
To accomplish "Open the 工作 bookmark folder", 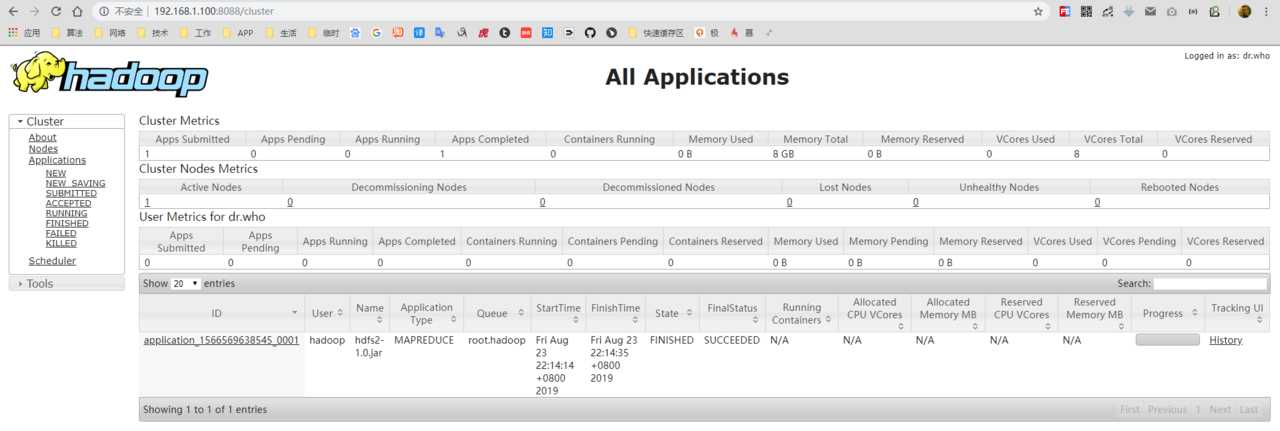I will coord(195,33).
